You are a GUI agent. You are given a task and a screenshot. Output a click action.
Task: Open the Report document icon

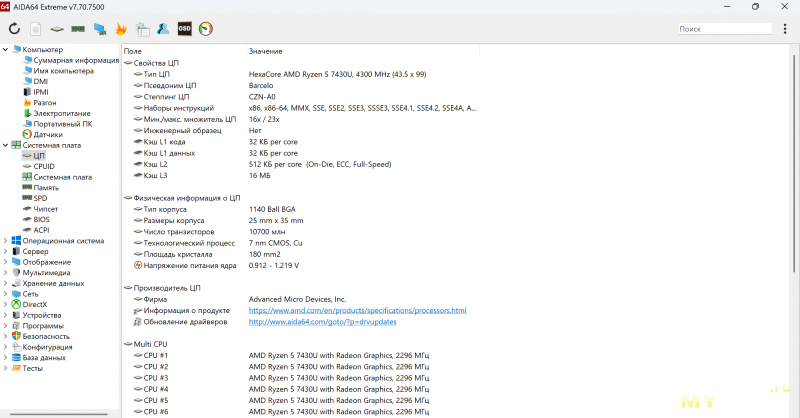(x=36, y=29)
